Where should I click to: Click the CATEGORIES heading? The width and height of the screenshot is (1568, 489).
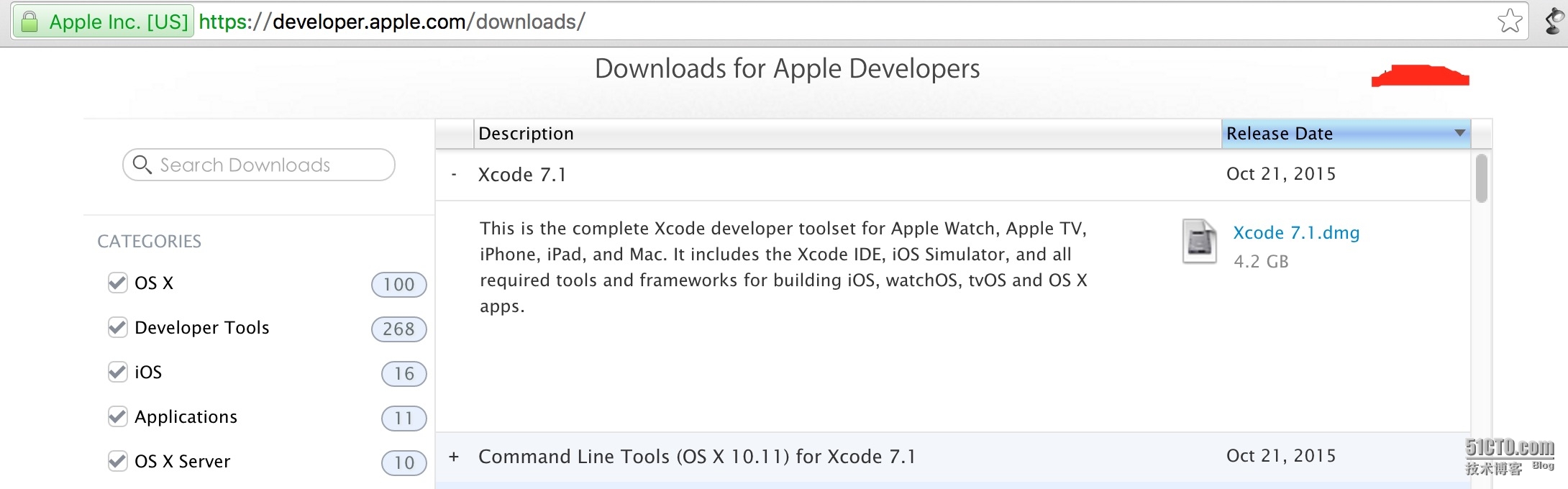[150, 242]
